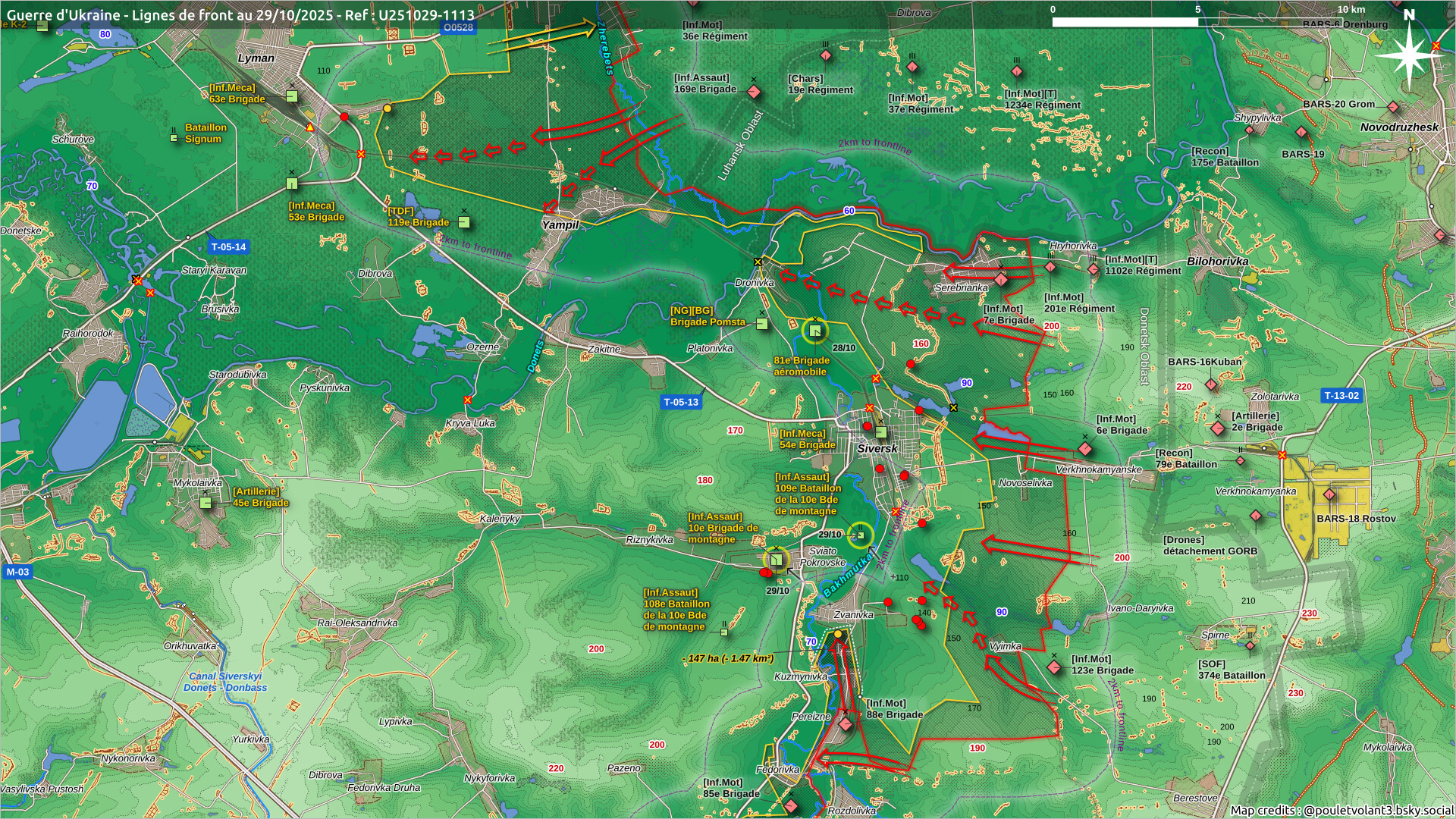
Task: Click the Siversk town label
Action: pyautogui.click(x=877, y=449)
